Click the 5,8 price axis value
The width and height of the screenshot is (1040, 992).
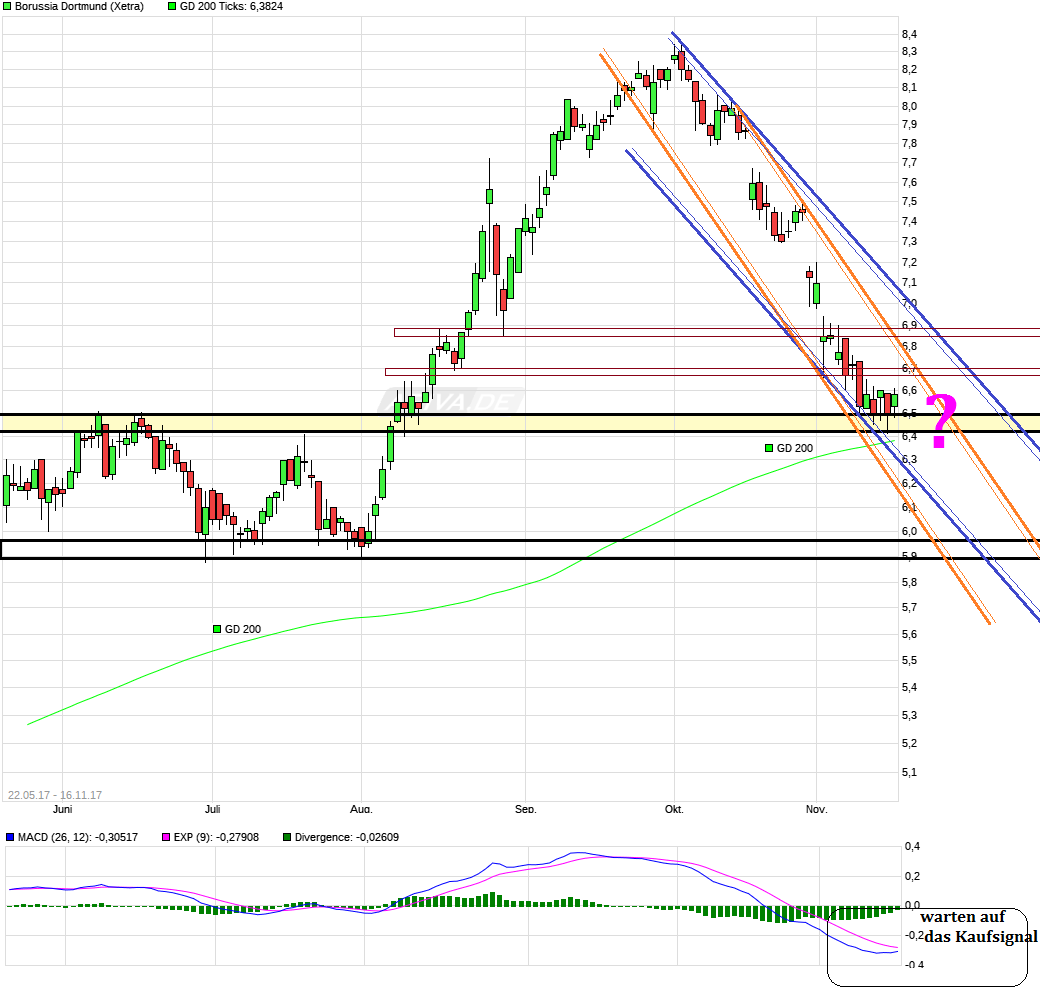[909, 582]
